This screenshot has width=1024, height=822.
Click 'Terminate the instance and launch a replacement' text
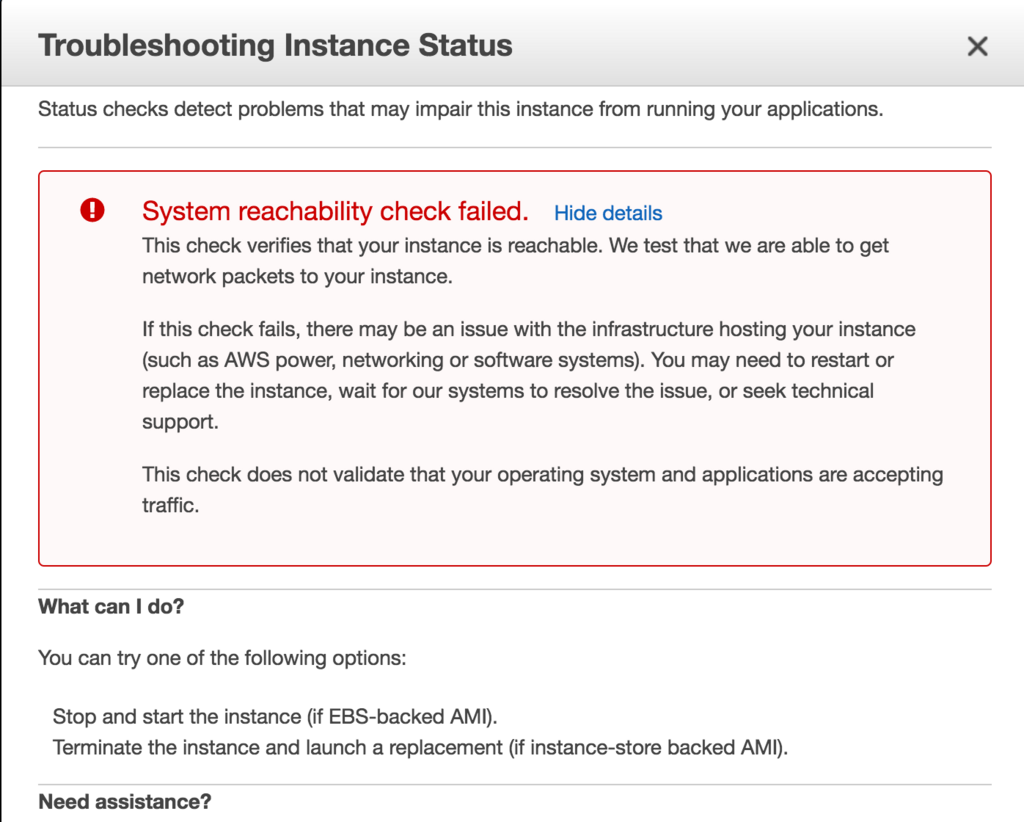(x=420, y=747)
